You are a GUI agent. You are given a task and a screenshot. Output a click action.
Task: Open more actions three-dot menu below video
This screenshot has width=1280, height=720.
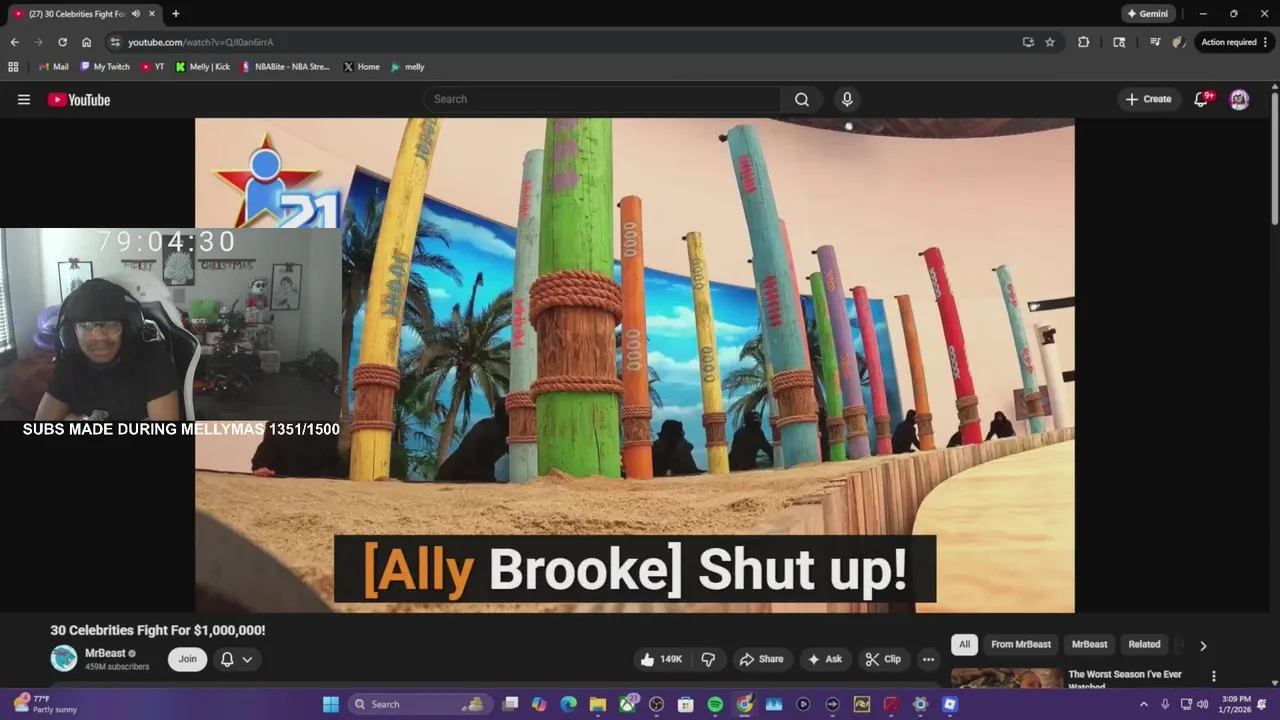coord(928,659)
